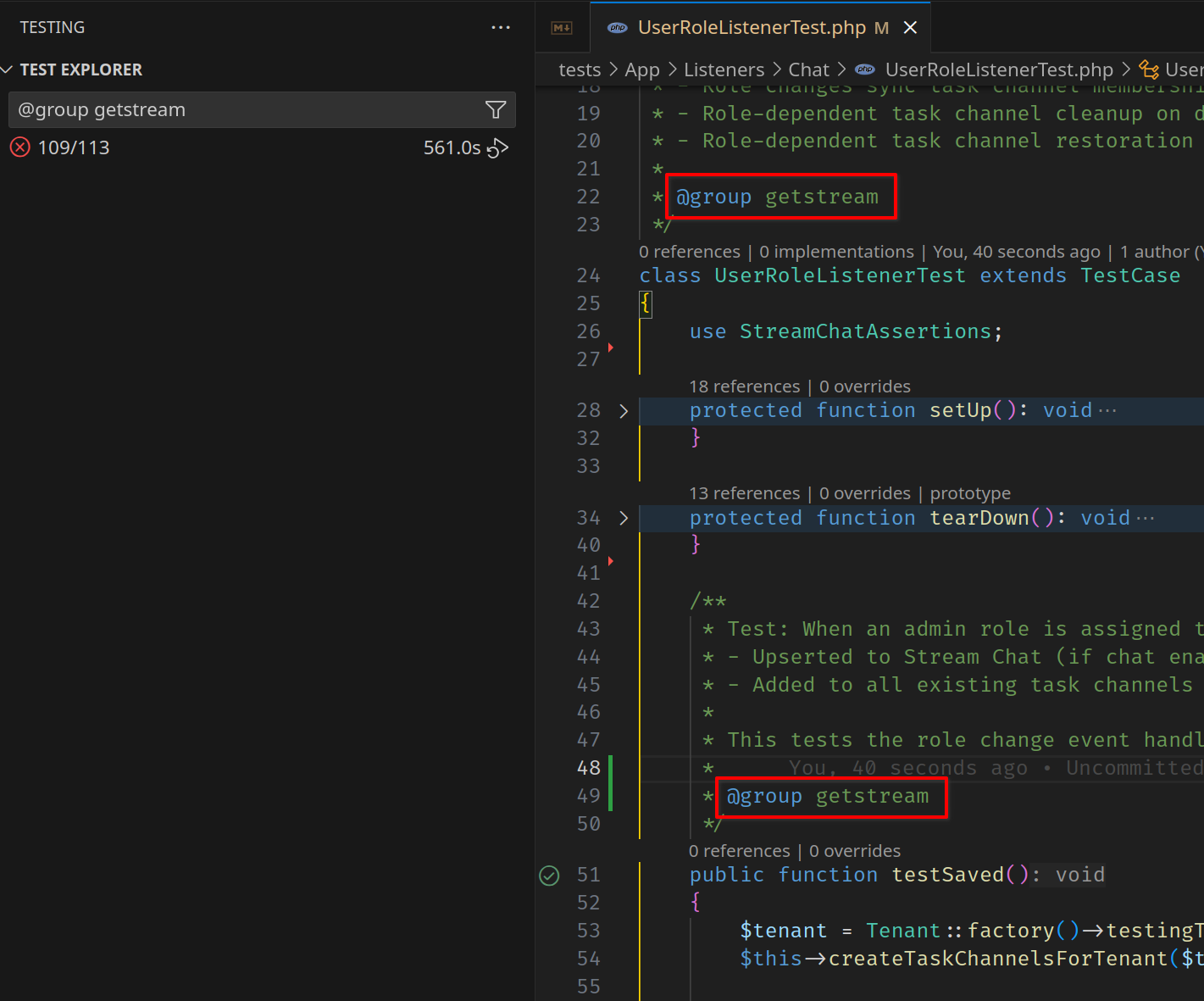The width and height of the screenshot is (1204, 1001).
Task: Click the '1 author' code lens above class
Action: pos(1154,252)
